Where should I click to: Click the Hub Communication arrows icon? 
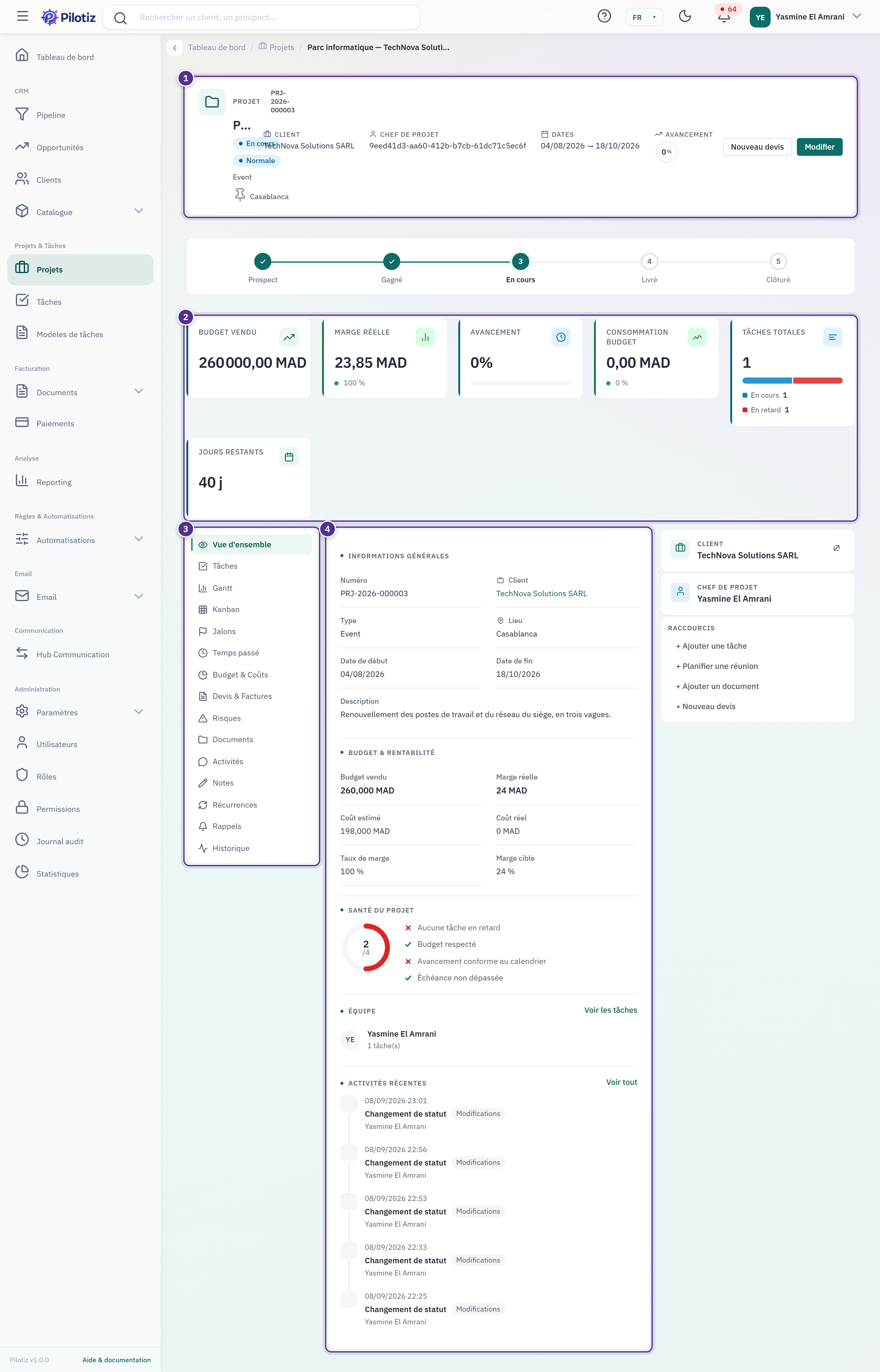pyautogui.click(x=22, y=653)
